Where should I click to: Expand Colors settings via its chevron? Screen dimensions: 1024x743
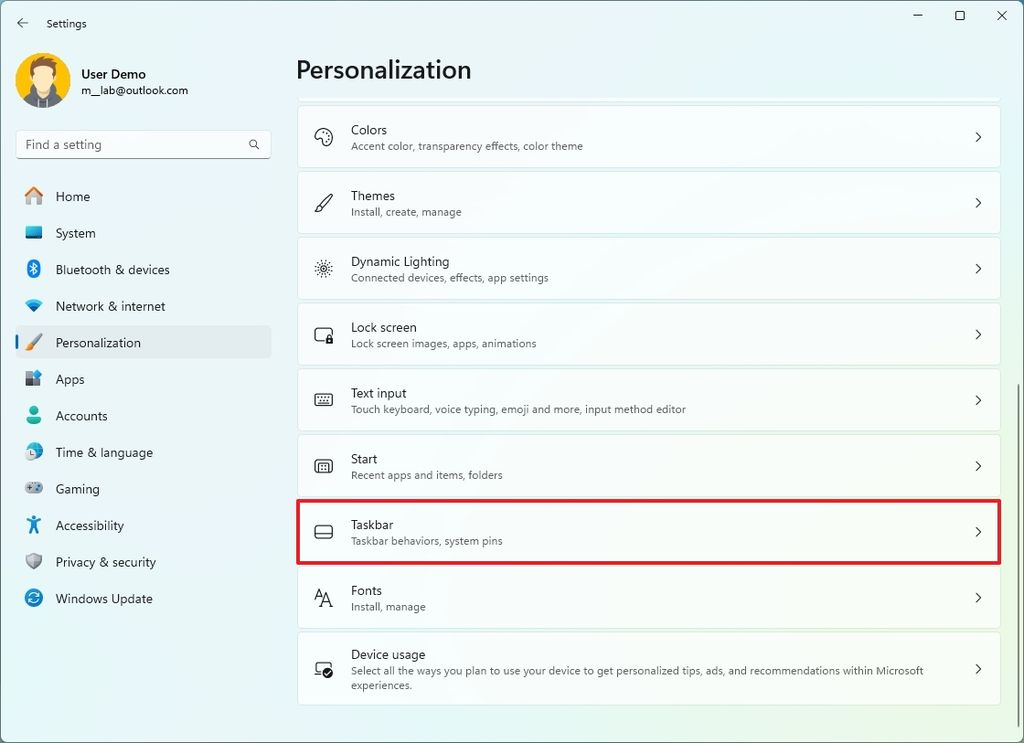click(978, 137)
